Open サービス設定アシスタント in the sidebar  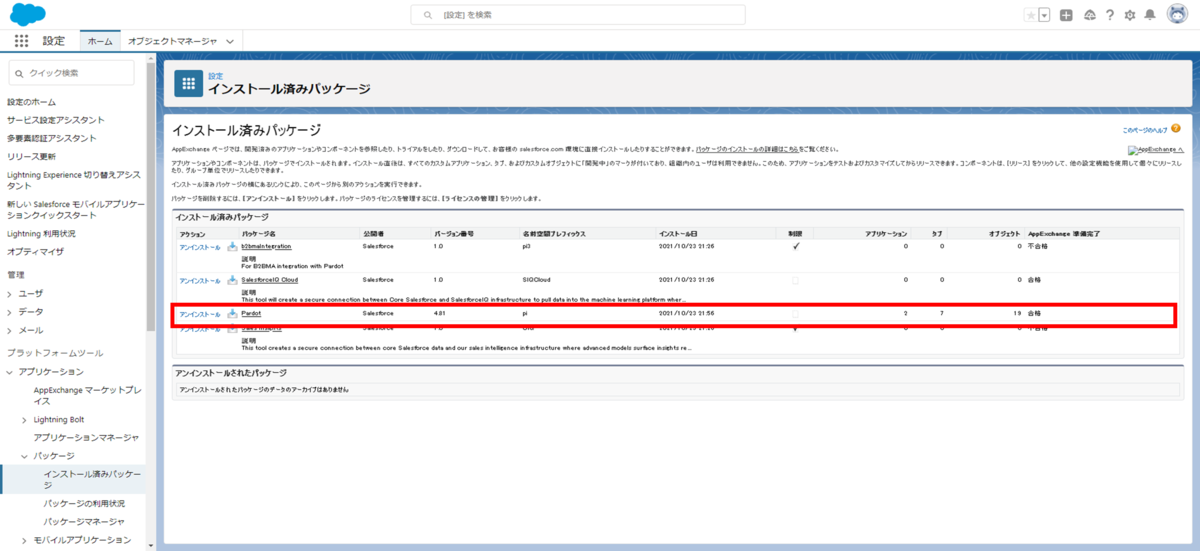pyautogui.click(x=55, y=120)
